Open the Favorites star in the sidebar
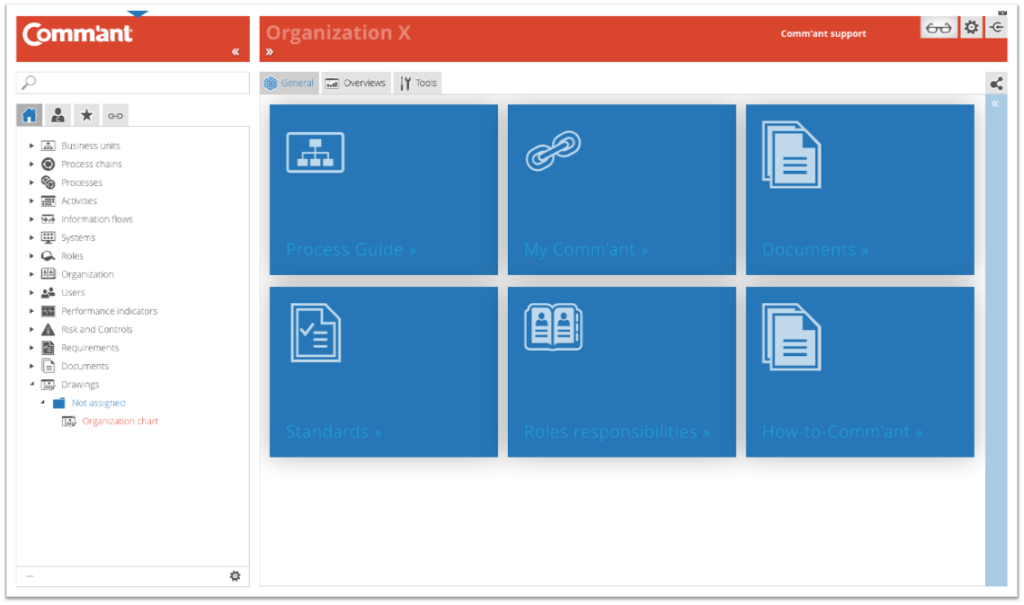The width and height of the screenshot is (1024, 605). (x=86, y=114)
